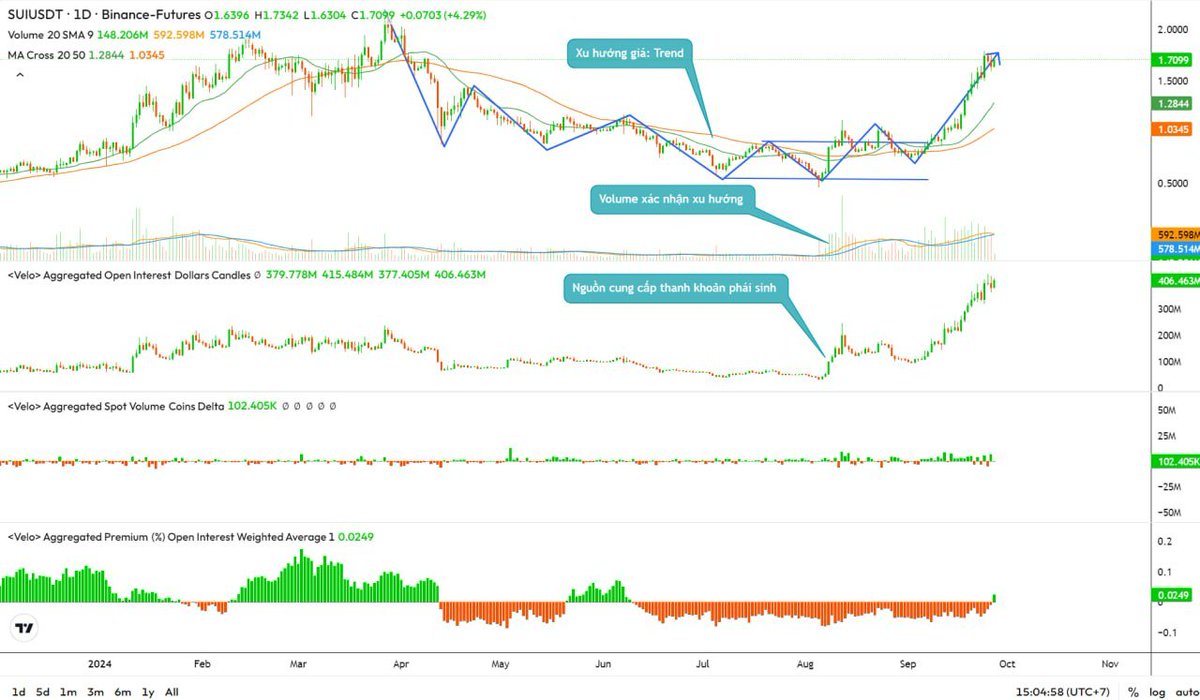Select the 1d time range button

pyautogui.click(x=18, y=691)
